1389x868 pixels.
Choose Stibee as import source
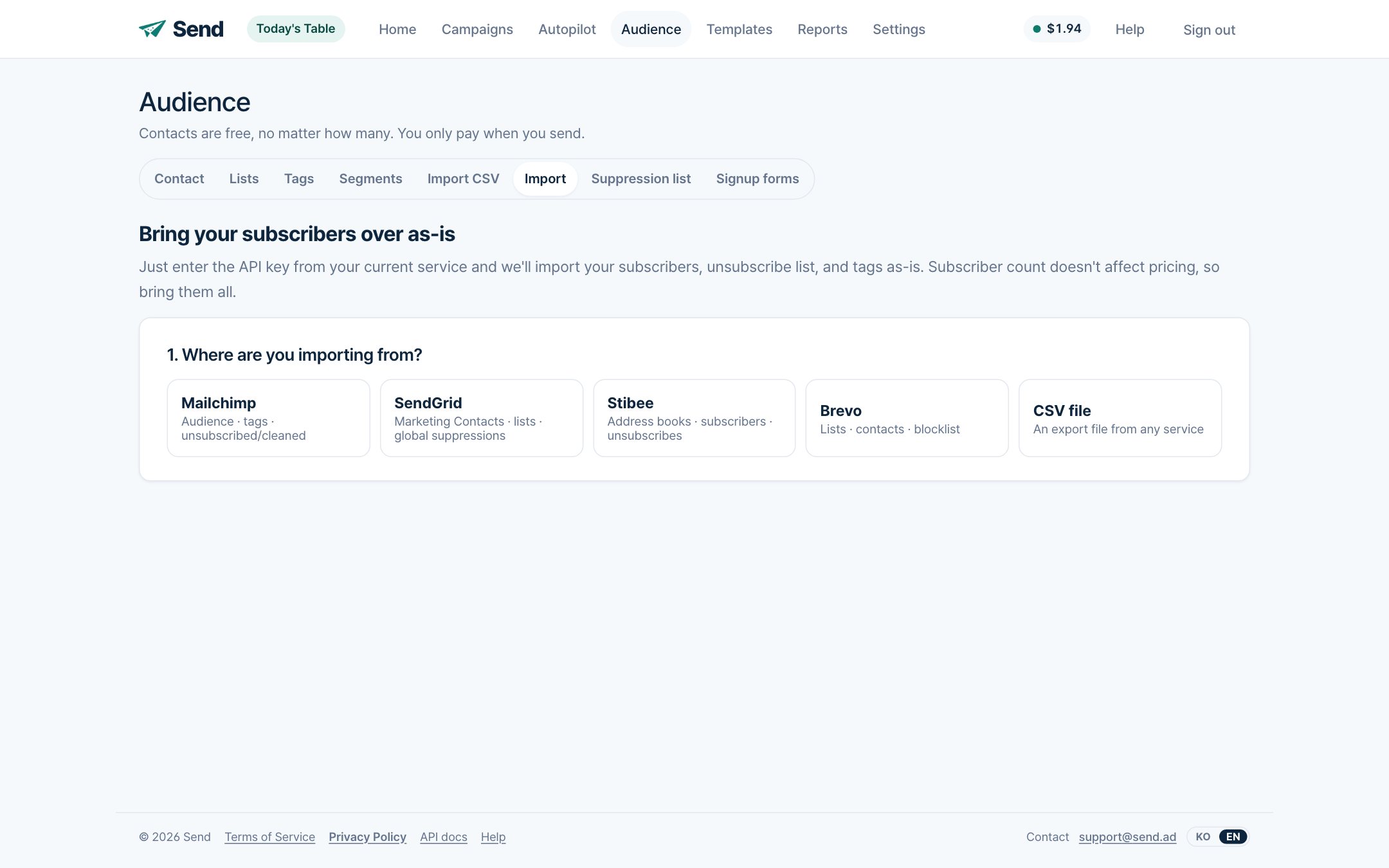pyautogui.click(x=694, y=418)
